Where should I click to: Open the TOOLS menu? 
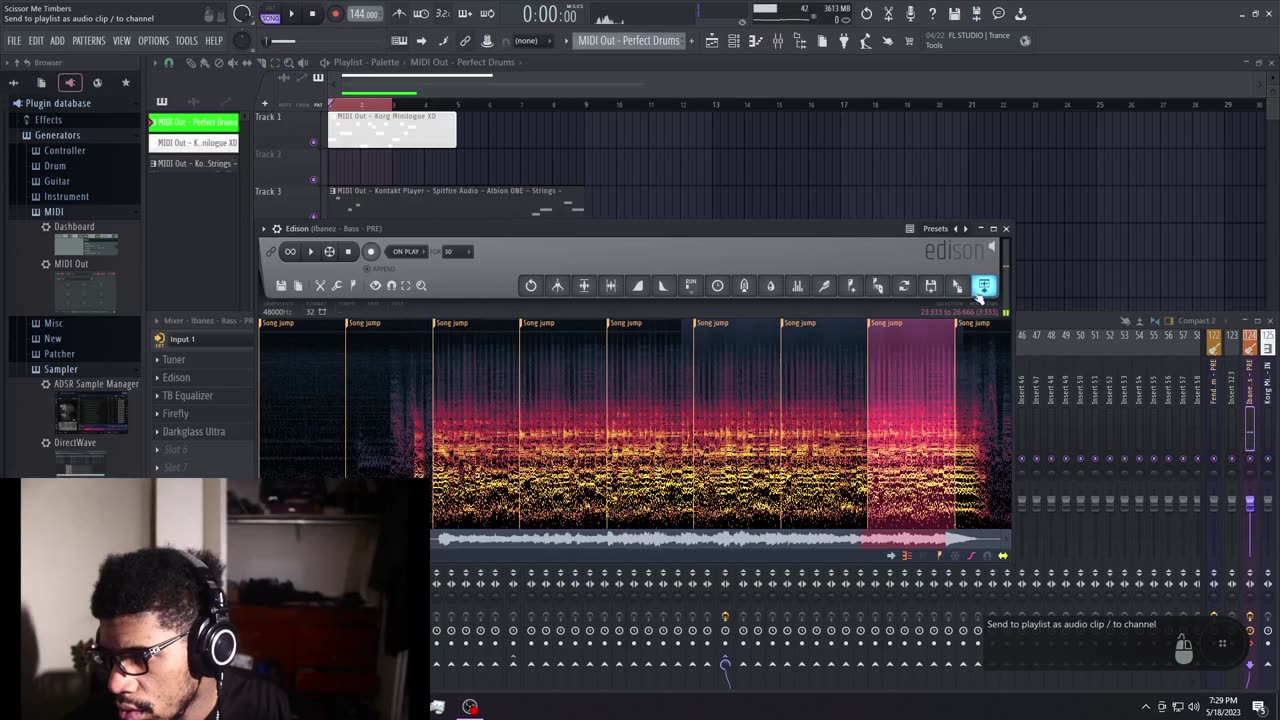coord(187,41)
